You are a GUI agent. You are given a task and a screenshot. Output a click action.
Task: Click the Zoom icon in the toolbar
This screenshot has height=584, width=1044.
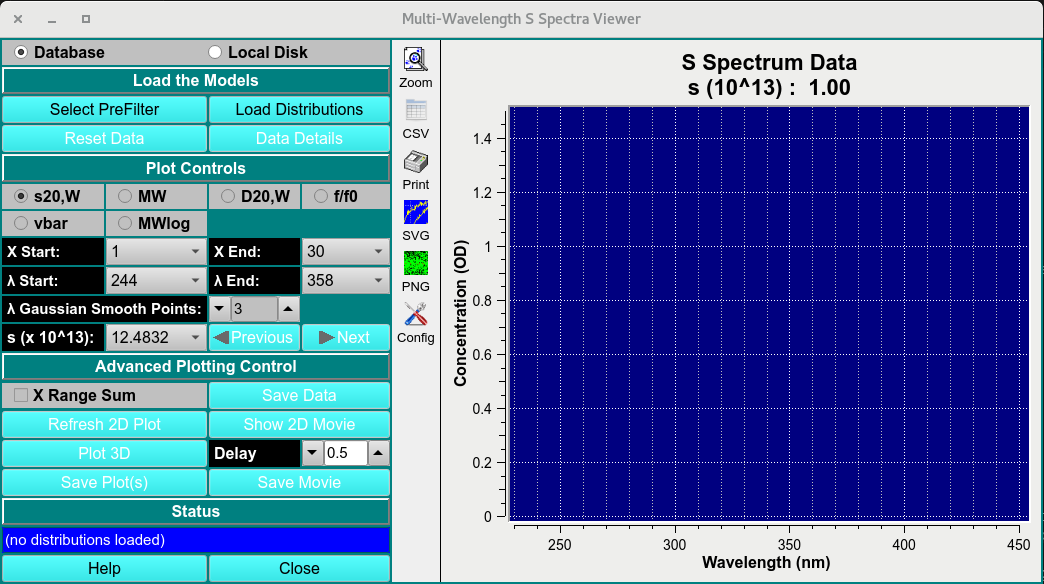[415, 60]
